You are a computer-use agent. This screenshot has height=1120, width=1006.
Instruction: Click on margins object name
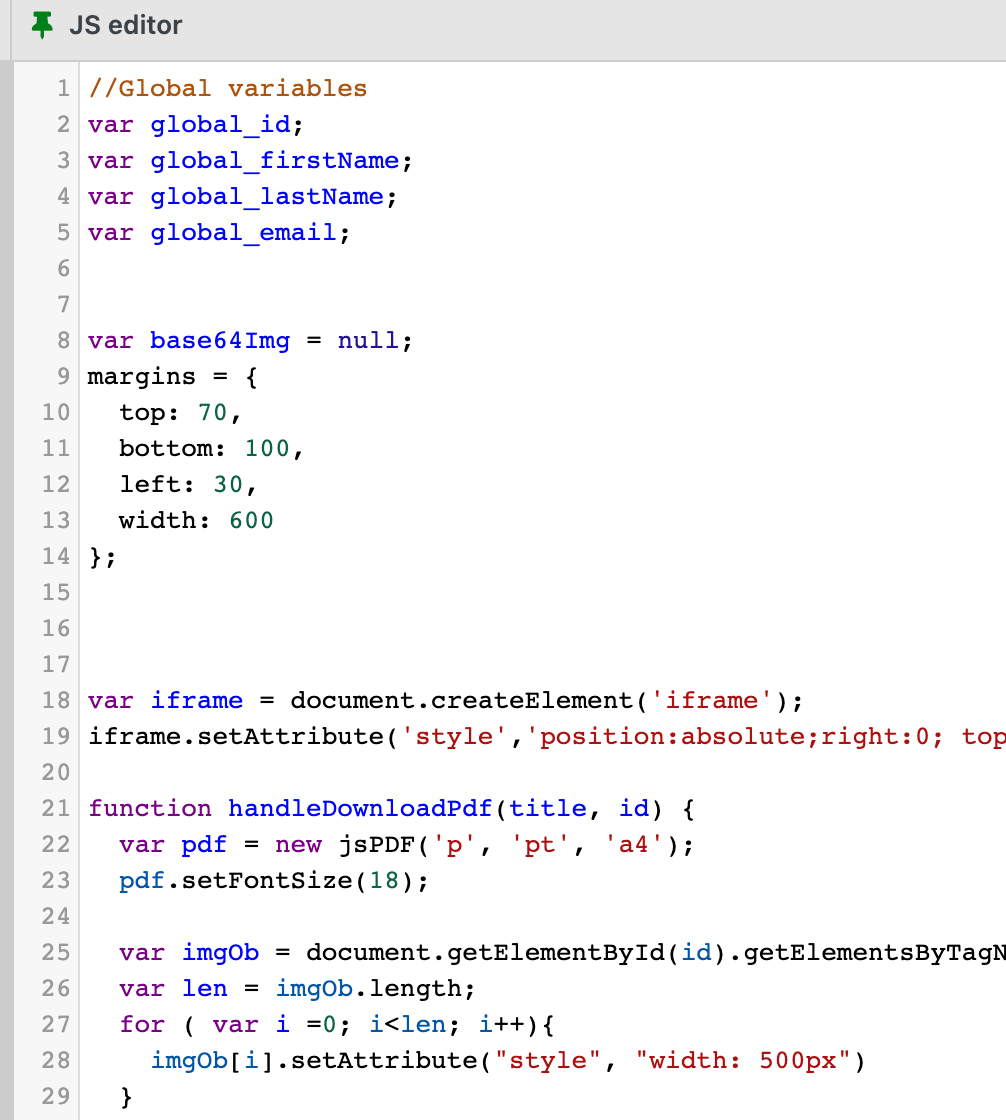coord(141,376)
